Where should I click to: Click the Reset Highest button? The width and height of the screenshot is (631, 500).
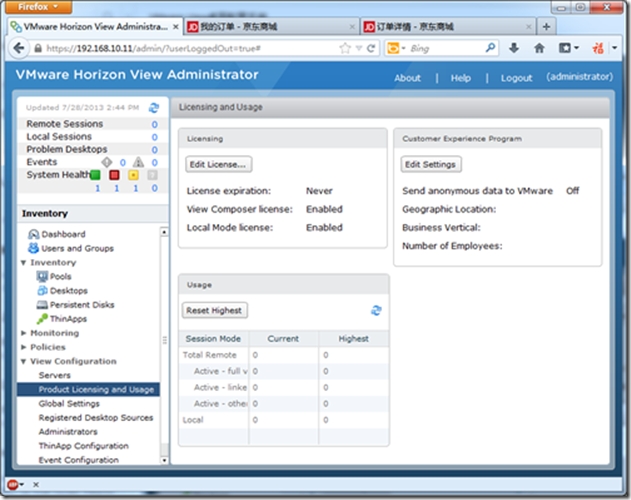[214, 310]
